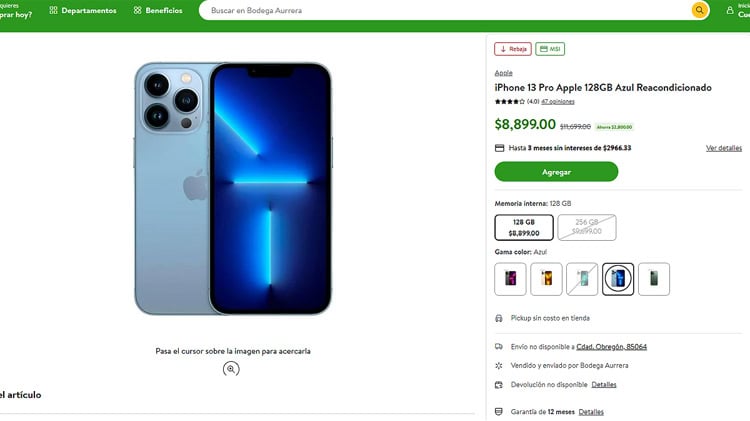Select the crossed-out 256 GB memory option

(587, 227)
